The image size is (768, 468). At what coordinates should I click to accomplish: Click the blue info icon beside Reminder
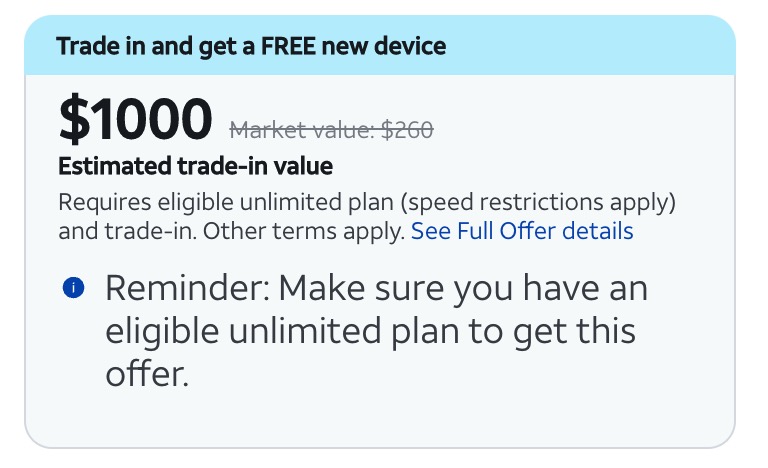click(x=72, y=288)
